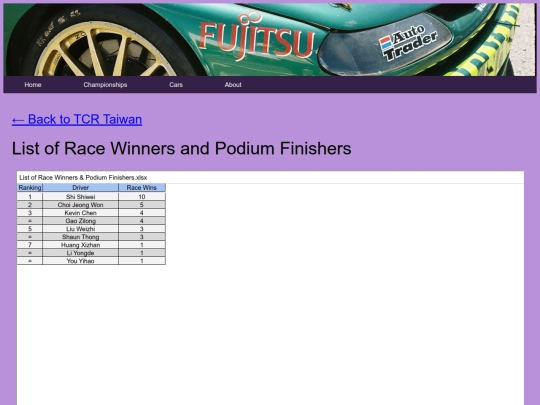Click the Liu Weizhi driver cell
This screenshot has height=405, width=540.
coord(81,229)
